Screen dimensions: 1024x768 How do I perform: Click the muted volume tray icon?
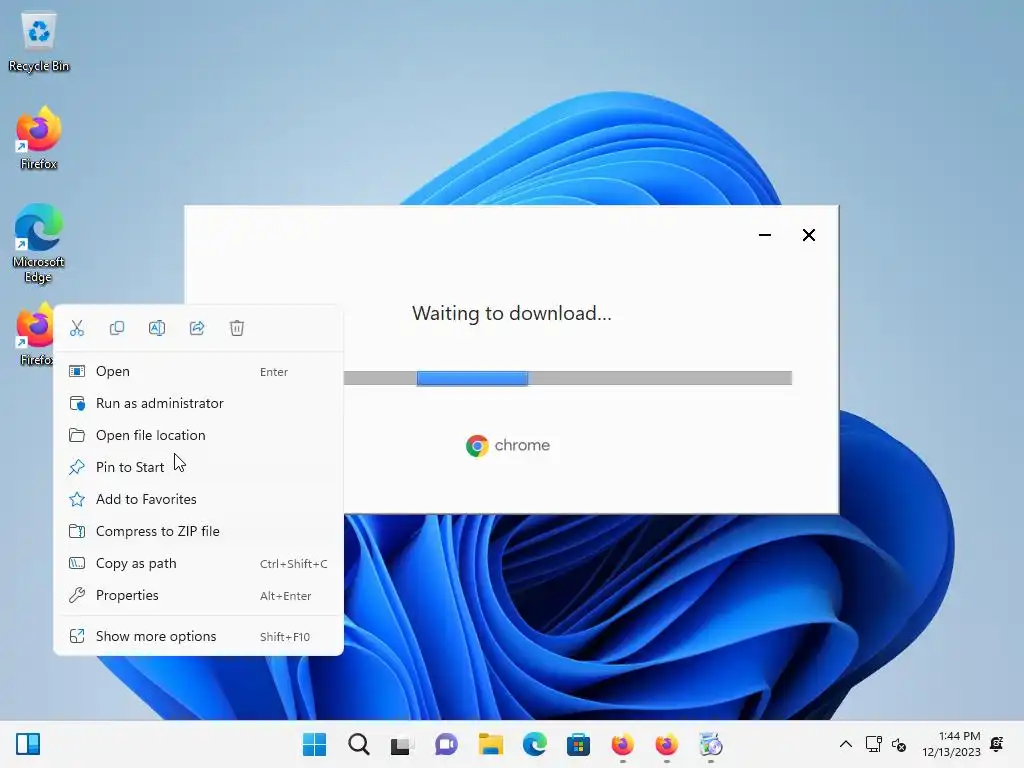899,744
